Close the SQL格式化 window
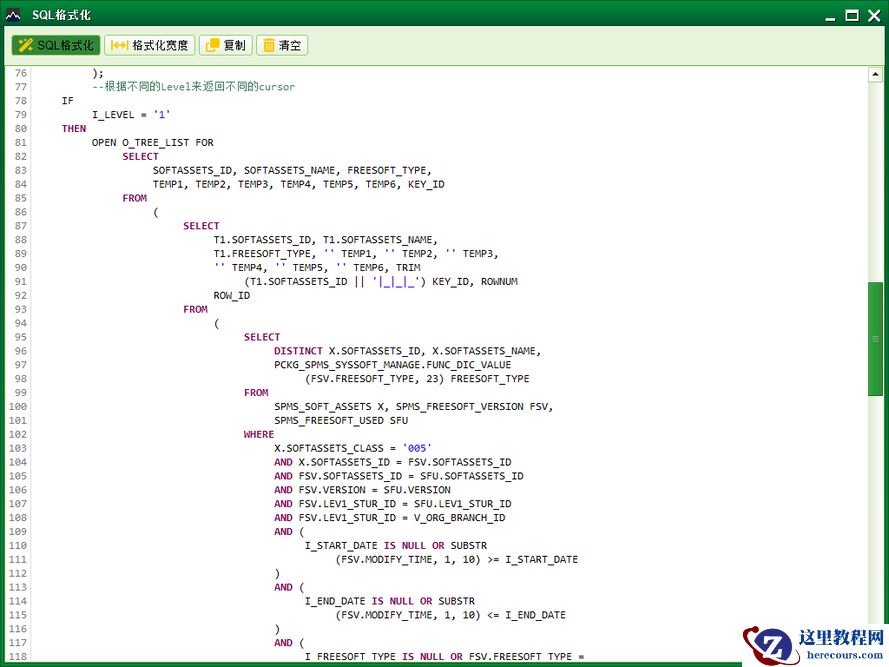The width and height of the screenshot is (889, 667). [x=874, y=15]
